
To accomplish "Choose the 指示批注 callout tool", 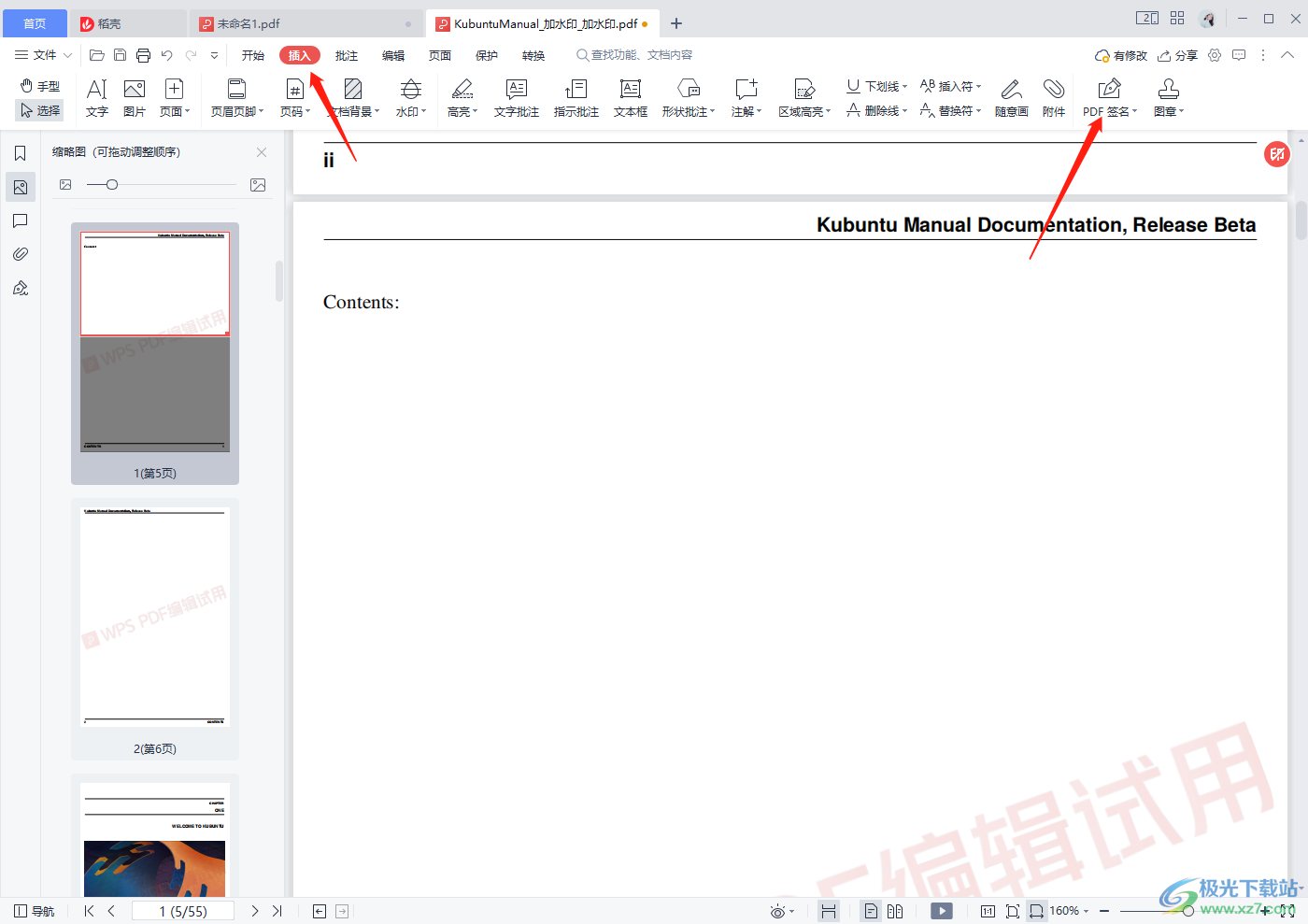I will (576, 98).
